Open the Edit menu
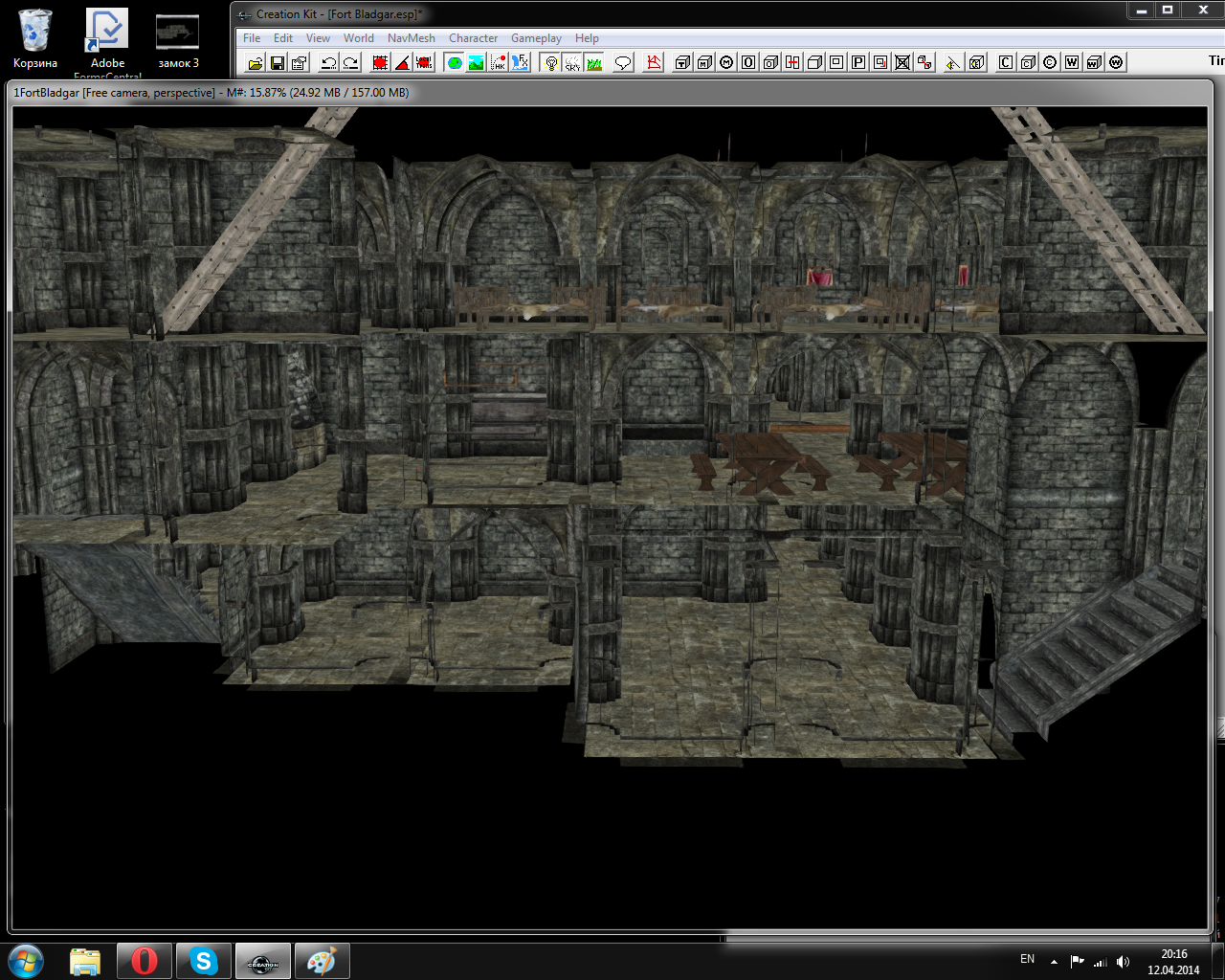This screenshot has height=980, width=1225. point(283,38)
